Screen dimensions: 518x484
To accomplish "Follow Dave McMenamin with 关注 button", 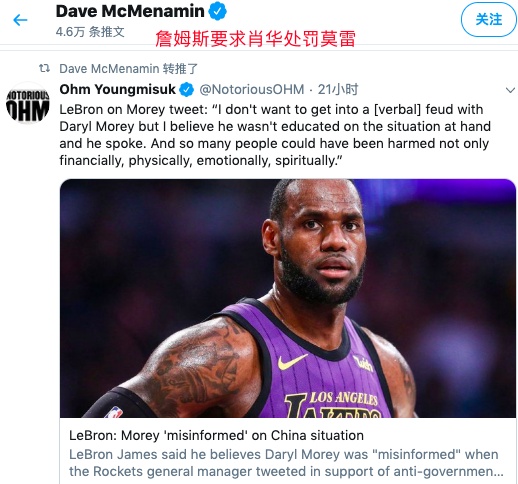I will [489, 19].
